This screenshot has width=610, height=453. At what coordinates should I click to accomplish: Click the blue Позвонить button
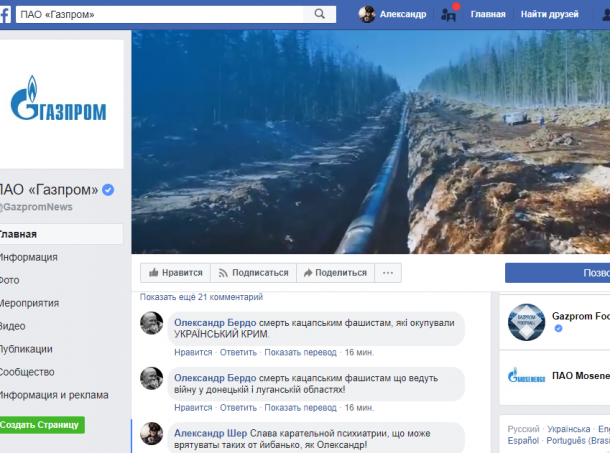557,273
